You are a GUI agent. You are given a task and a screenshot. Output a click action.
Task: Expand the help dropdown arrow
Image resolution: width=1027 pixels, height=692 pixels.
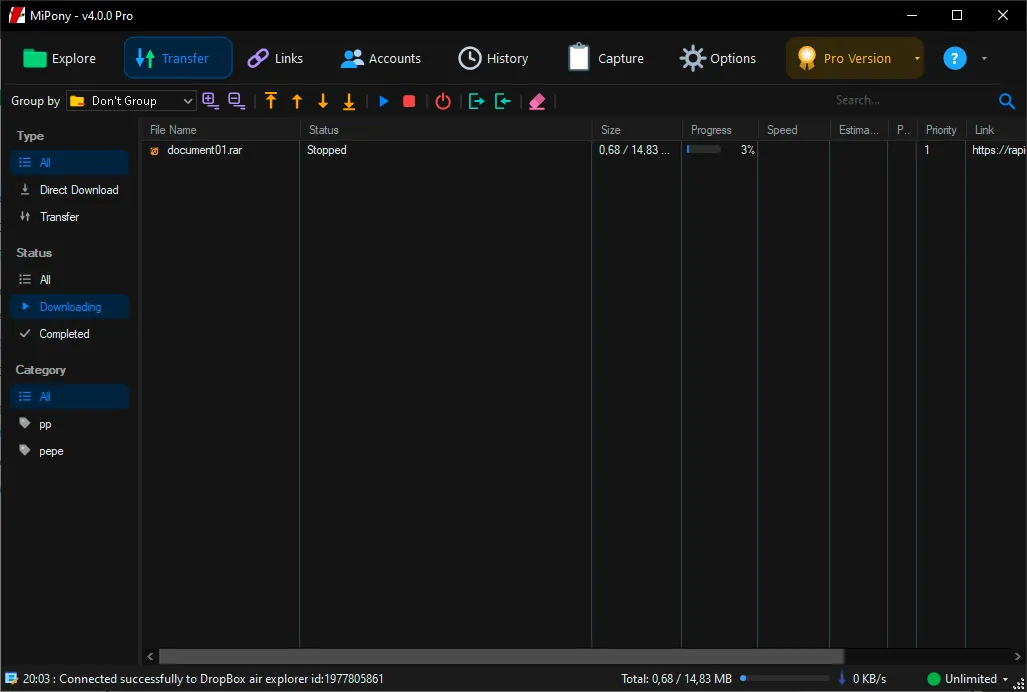[984, 58]
